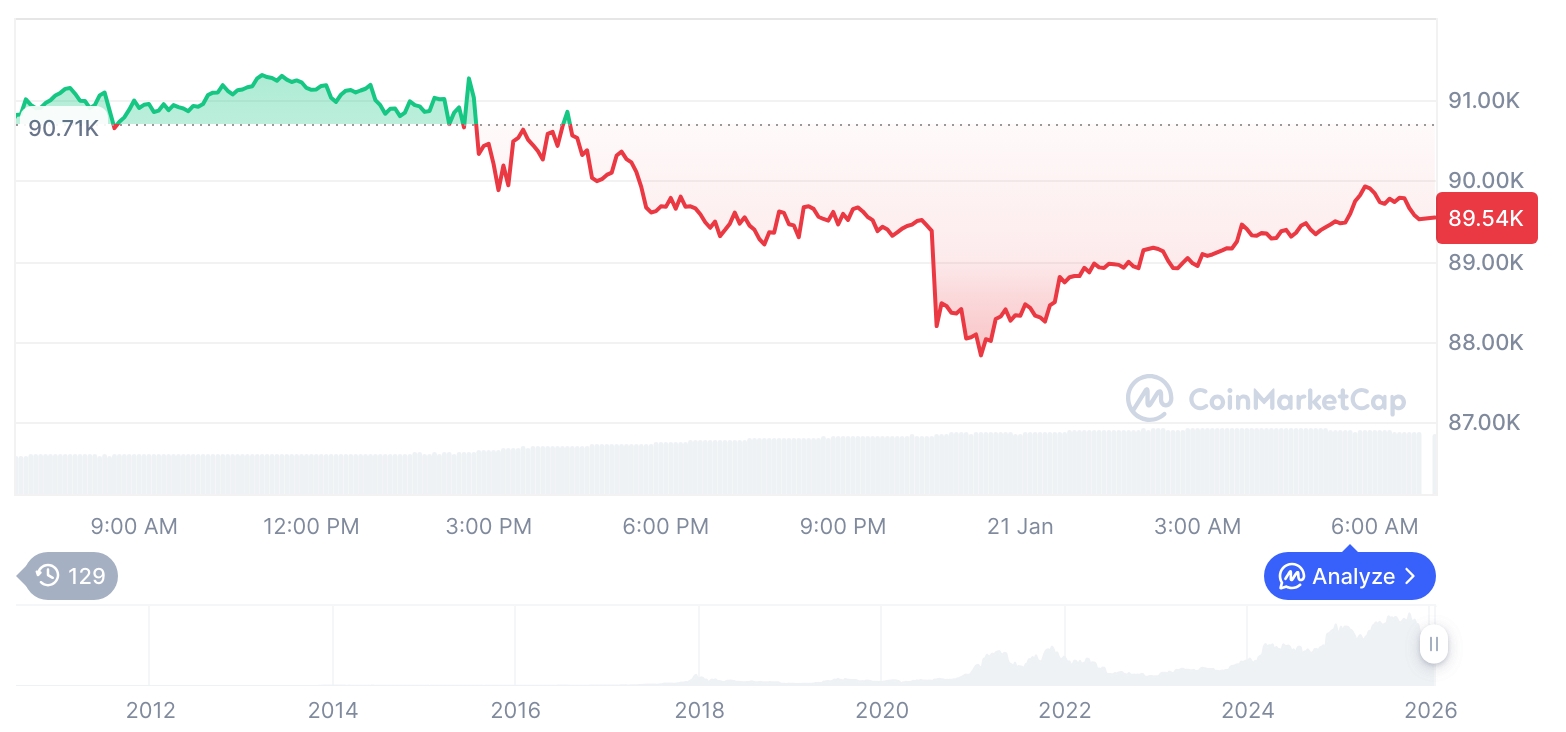Click the 129 count on the history badge
1566x732 pixels.
pyautogui.click(x=87, y=575)
